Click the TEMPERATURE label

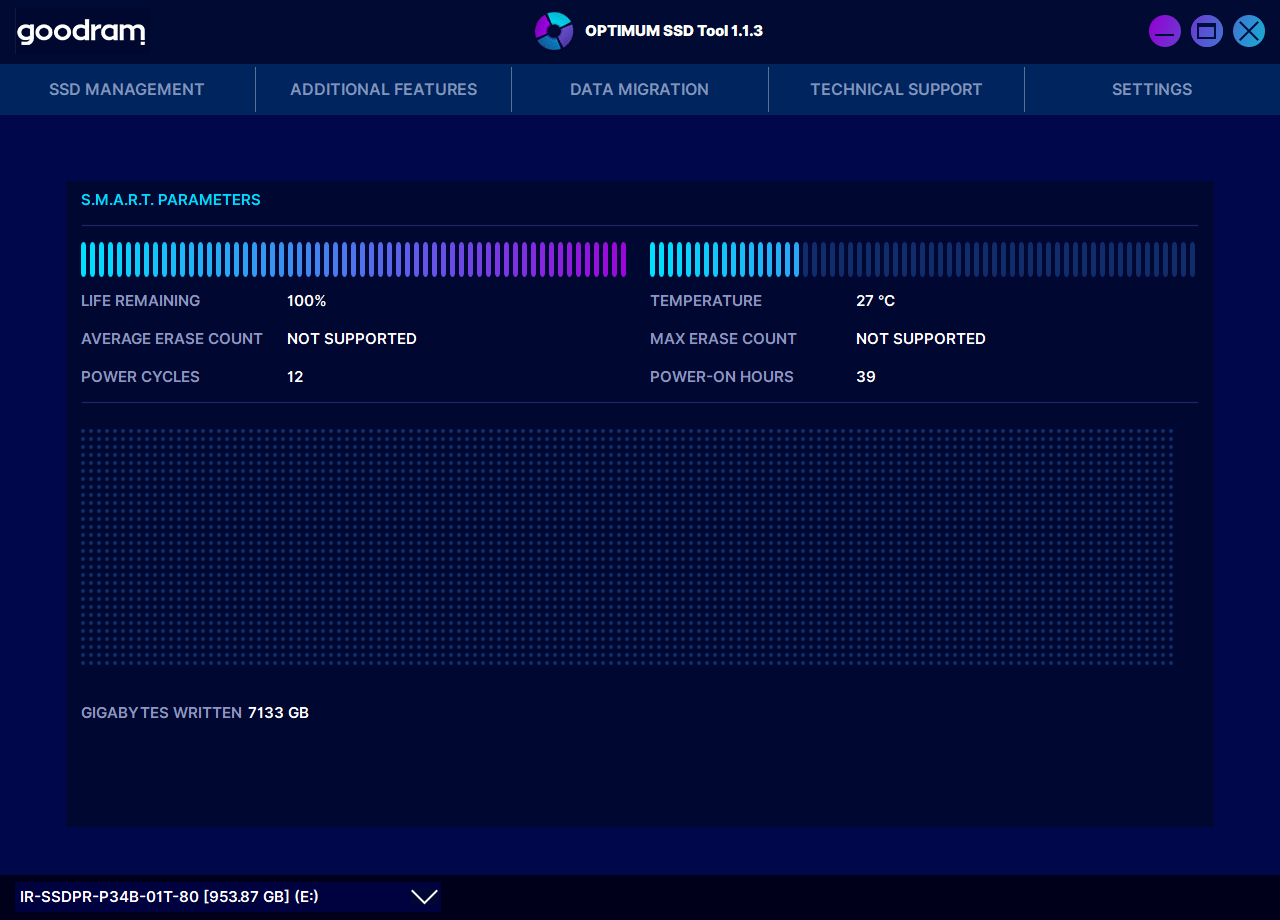[706, 301]
